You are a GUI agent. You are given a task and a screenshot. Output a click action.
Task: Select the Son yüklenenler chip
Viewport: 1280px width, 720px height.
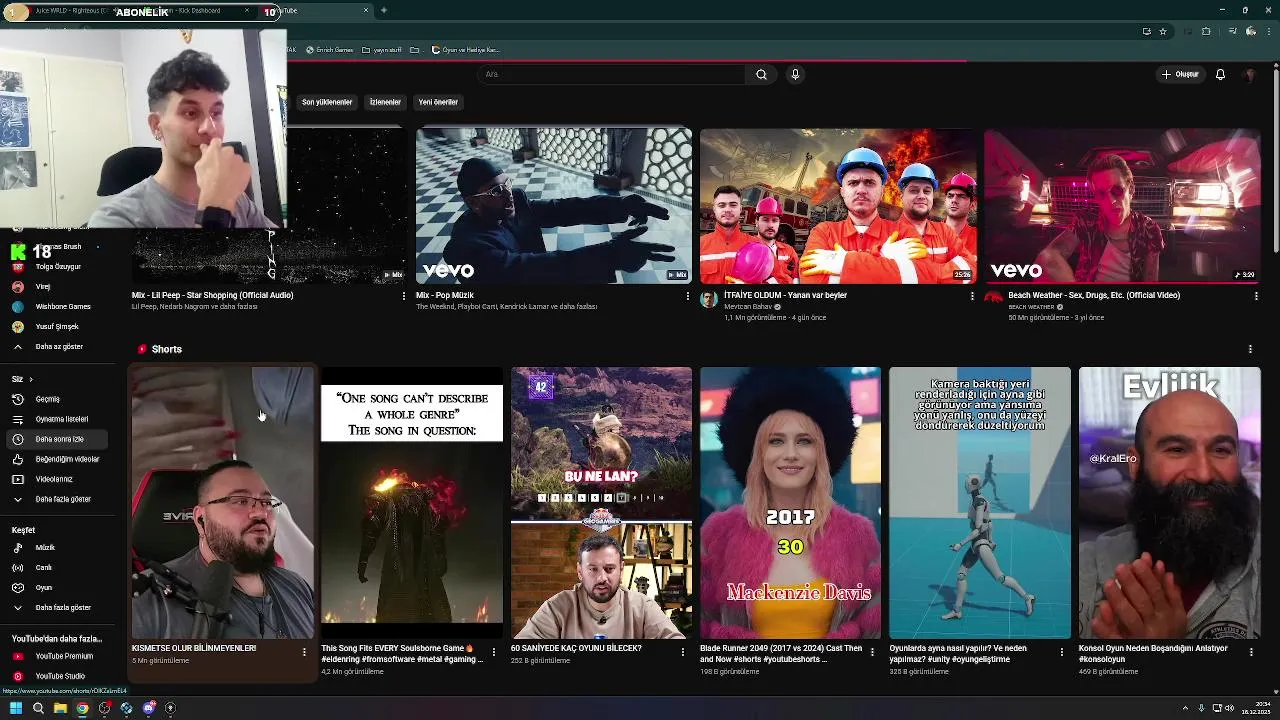327,102
